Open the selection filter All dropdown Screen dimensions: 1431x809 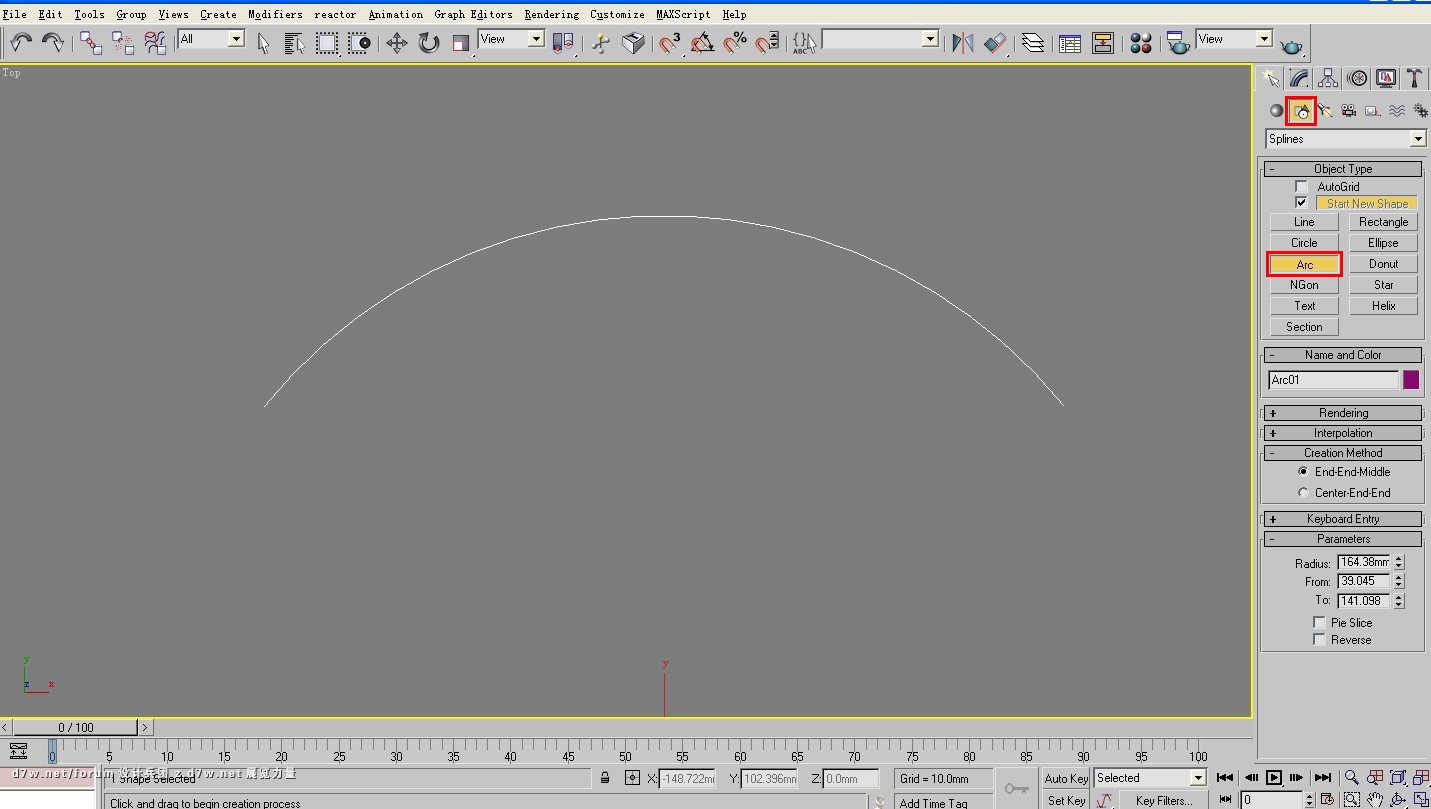211,39
